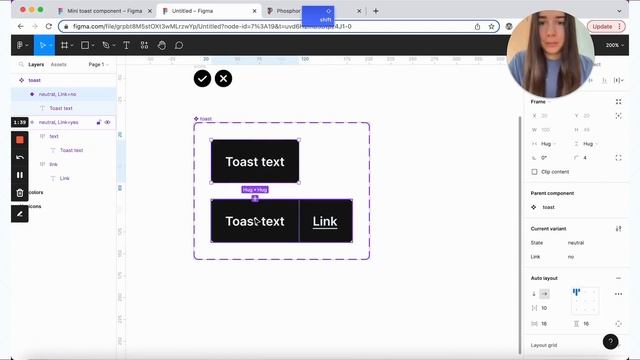Viewport: 640px width, 360px height.
Task: Open the Link variant value no
Action: coord(571,257)
